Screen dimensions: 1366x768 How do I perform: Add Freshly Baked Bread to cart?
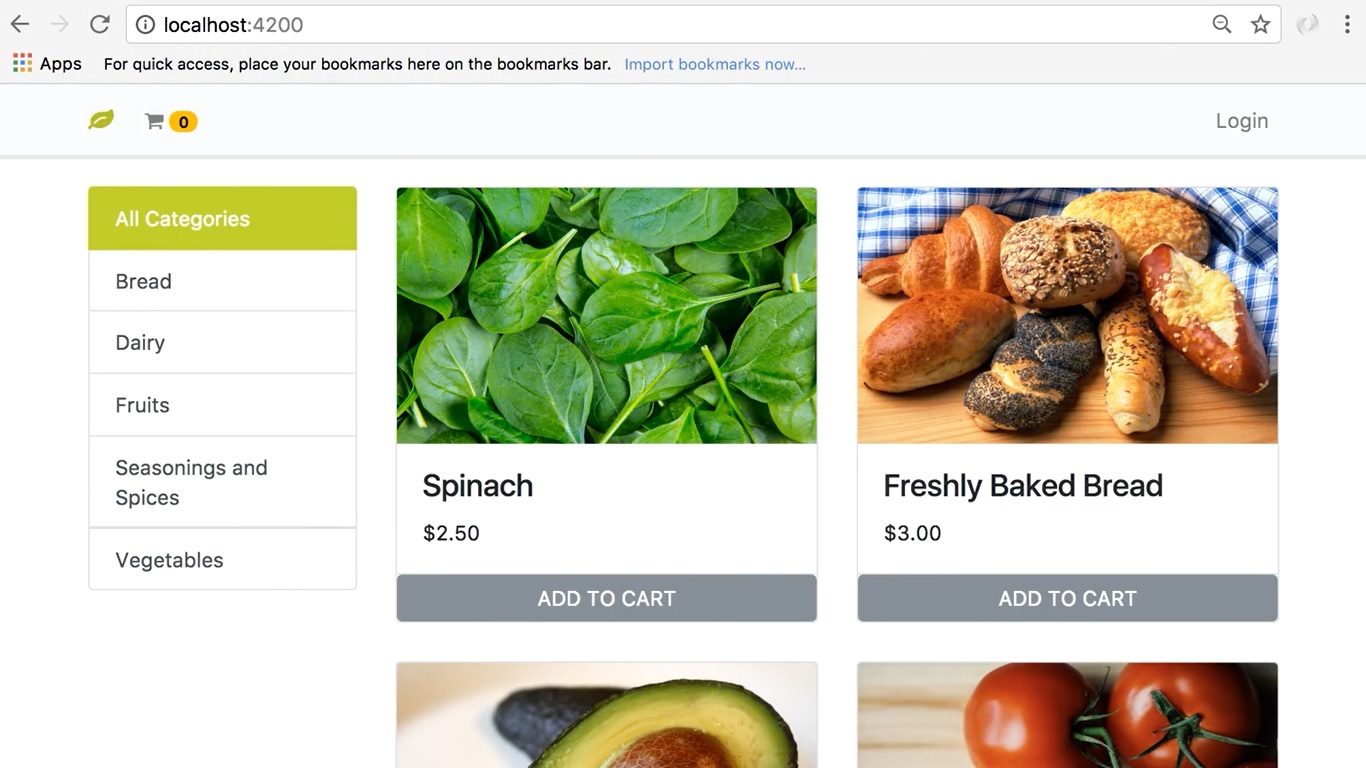pyautogui.click(x=1067, y=598)
